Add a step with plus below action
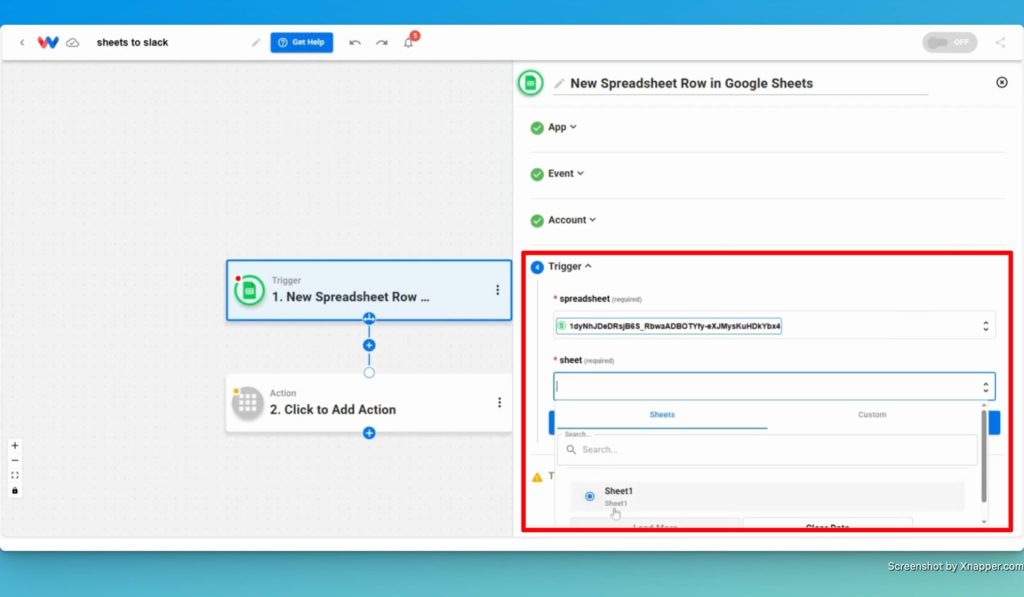The width and height of the screenshot is (1024, 597). coord(369,433)
